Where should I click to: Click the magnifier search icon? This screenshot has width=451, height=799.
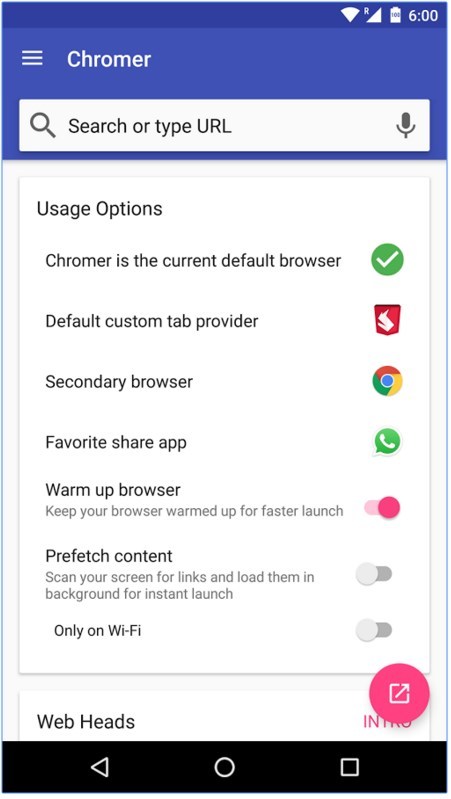[42, 125]
